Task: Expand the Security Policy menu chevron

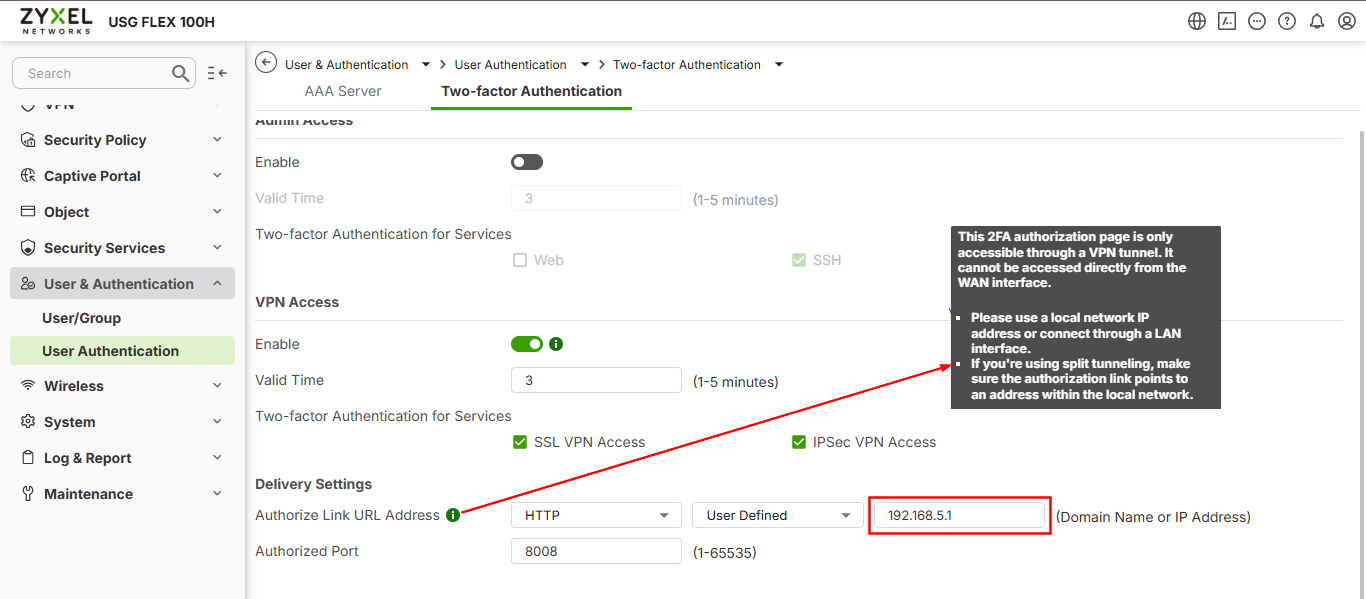Action: click(217, 140)
